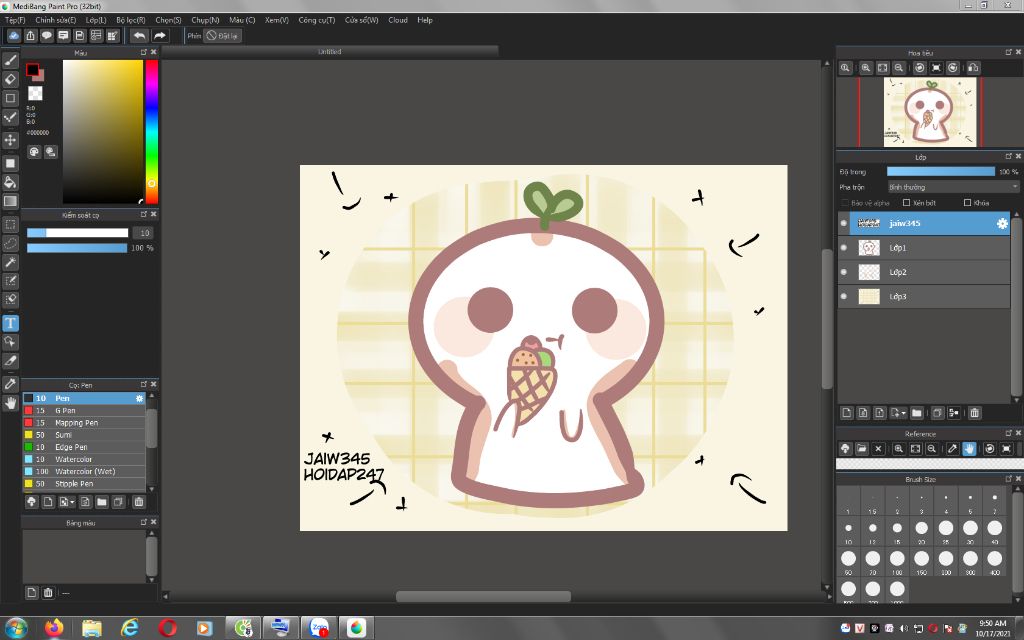Select hand tool in Reference panel
The image size is (1024, 640).
tap(969, 449)
